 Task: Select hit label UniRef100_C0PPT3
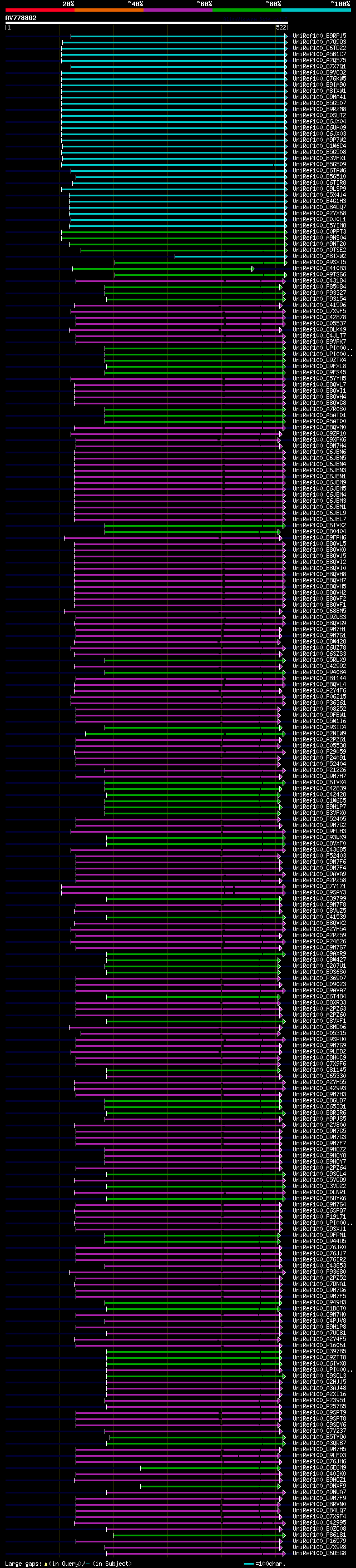click(x=319, y=232)
